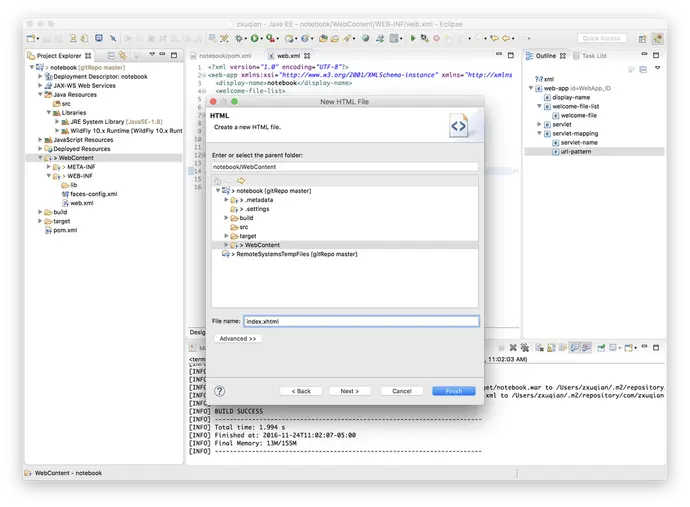Click the green Run icon in toolbar
Screen dimensions: 690x507
point(254,38)
